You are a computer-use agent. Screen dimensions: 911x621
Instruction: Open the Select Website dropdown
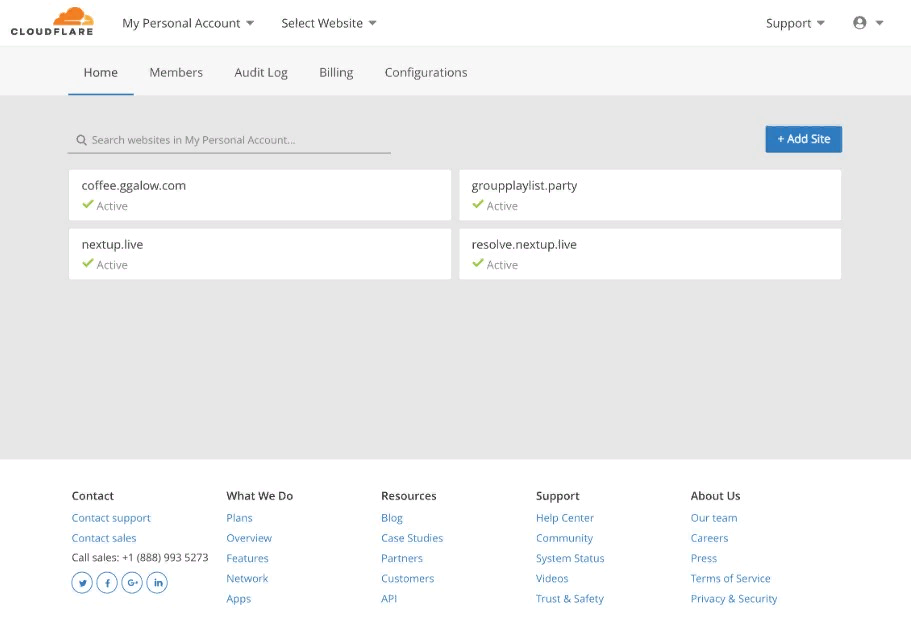pos(328,23)
